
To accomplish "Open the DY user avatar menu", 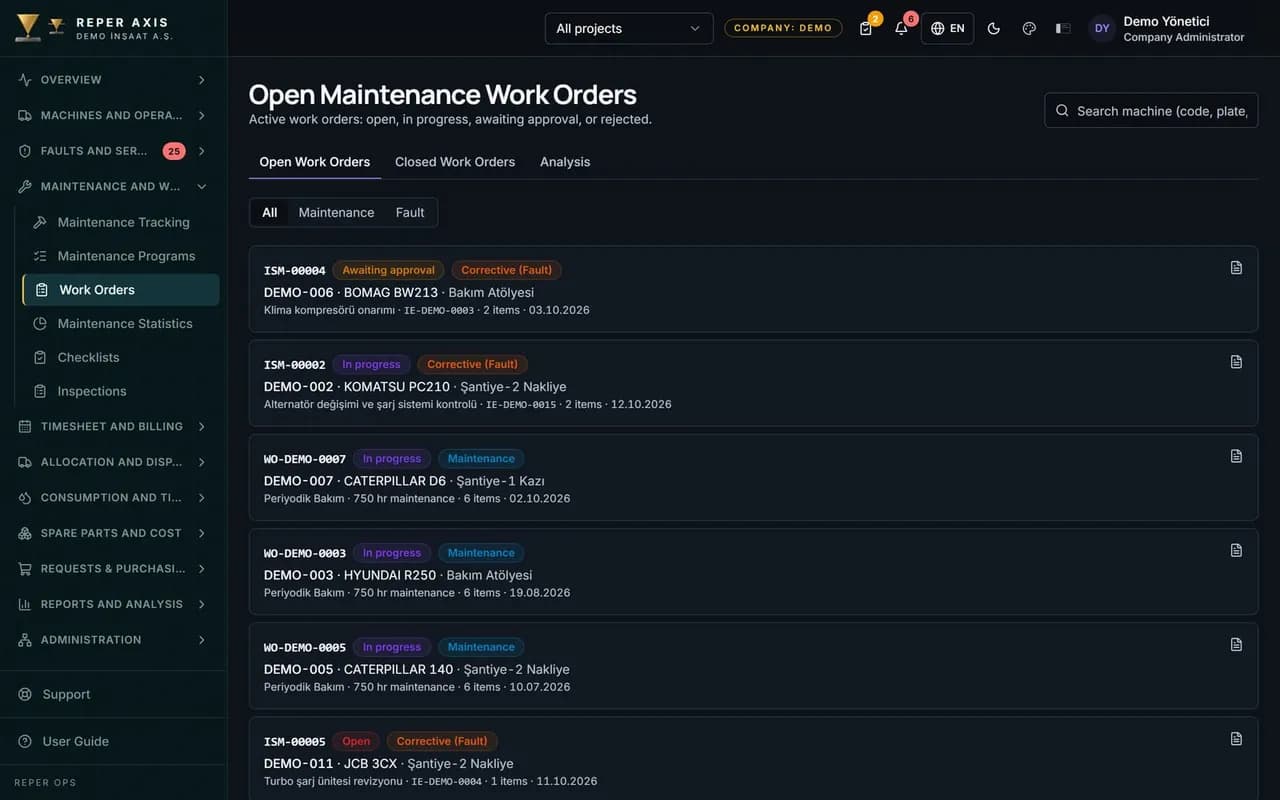I will (x=1102, y=28).
